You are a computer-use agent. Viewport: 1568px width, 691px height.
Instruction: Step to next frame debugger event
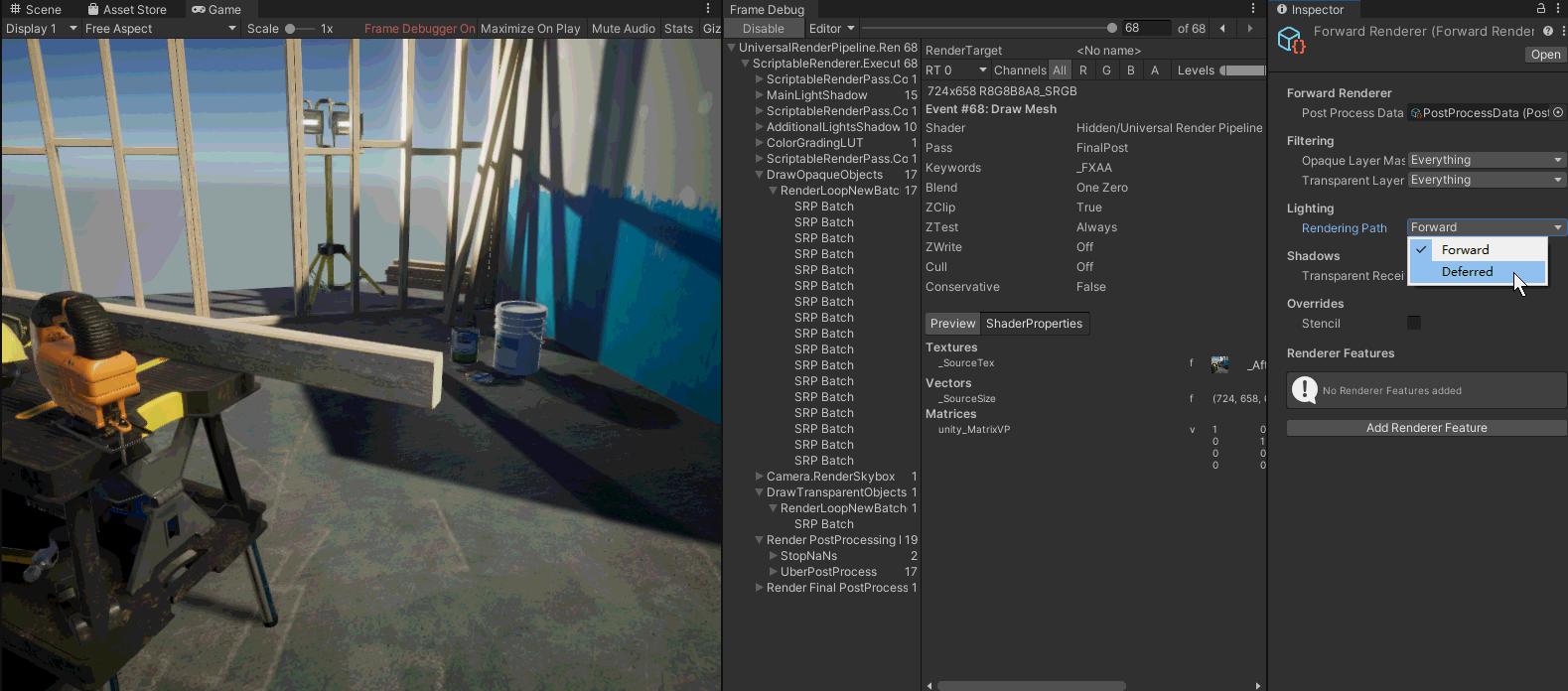coord(1250,28)
